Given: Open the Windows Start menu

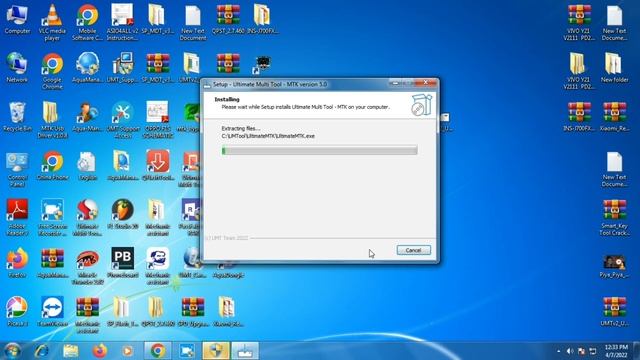Looking at the screenshot, I should pyautogui.click(x=12, y=351).
